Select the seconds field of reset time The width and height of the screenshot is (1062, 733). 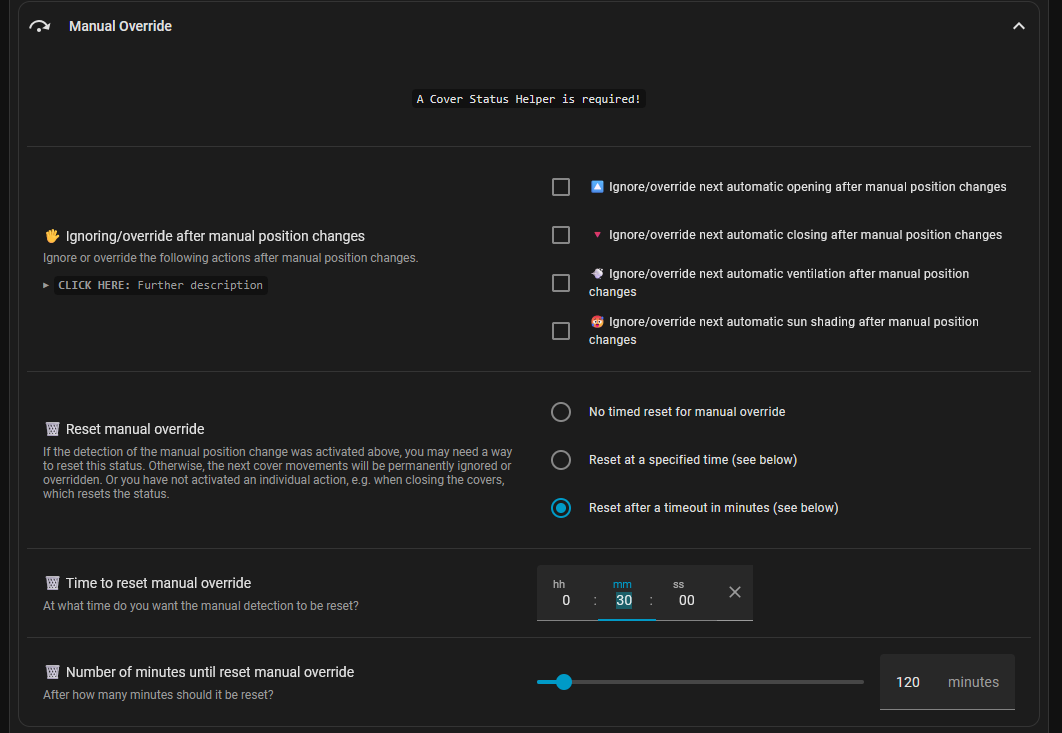[686, 600]
